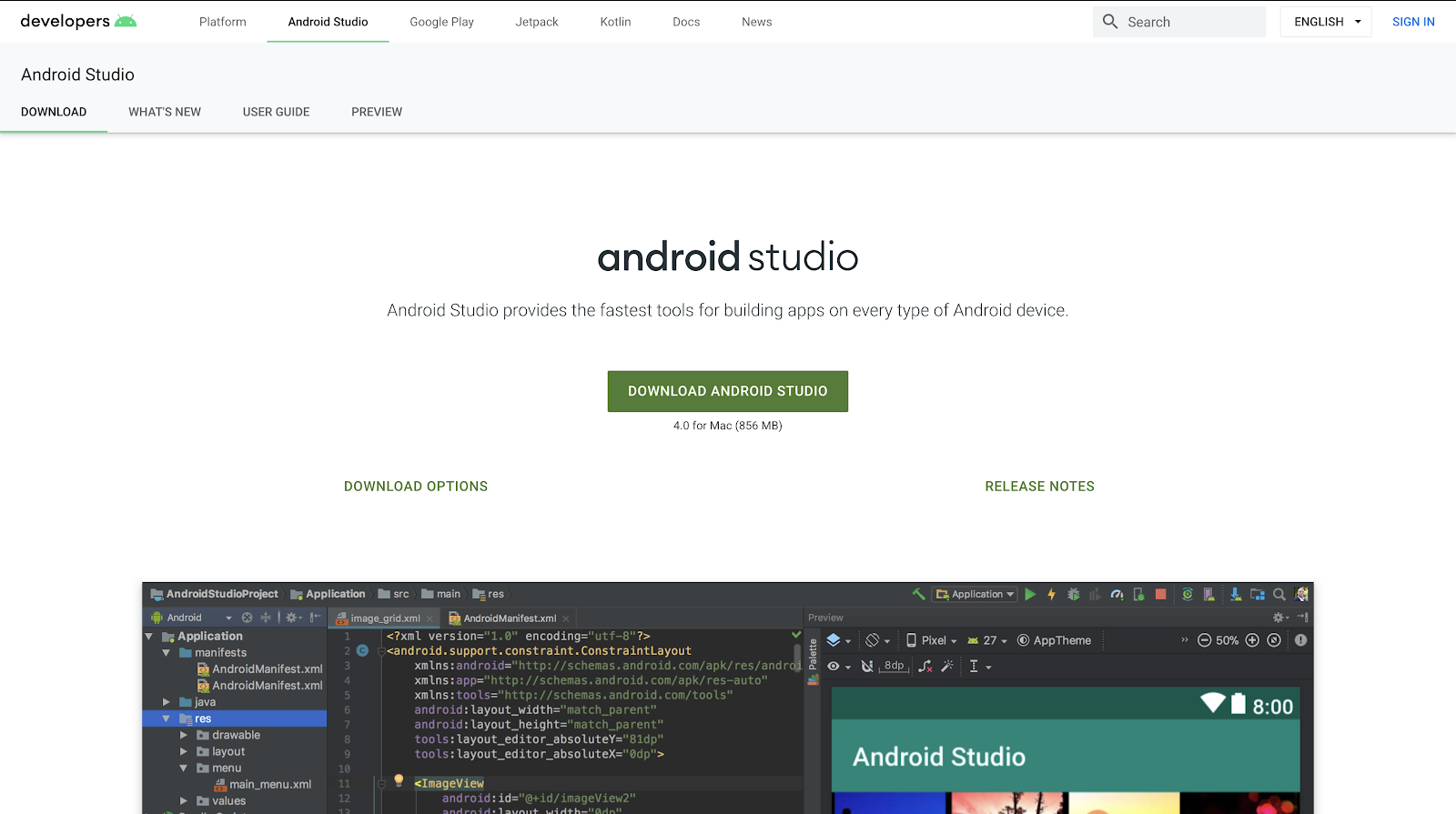Click the Android developers logo
Viewport: 1456px width, 814px height.
78,21
